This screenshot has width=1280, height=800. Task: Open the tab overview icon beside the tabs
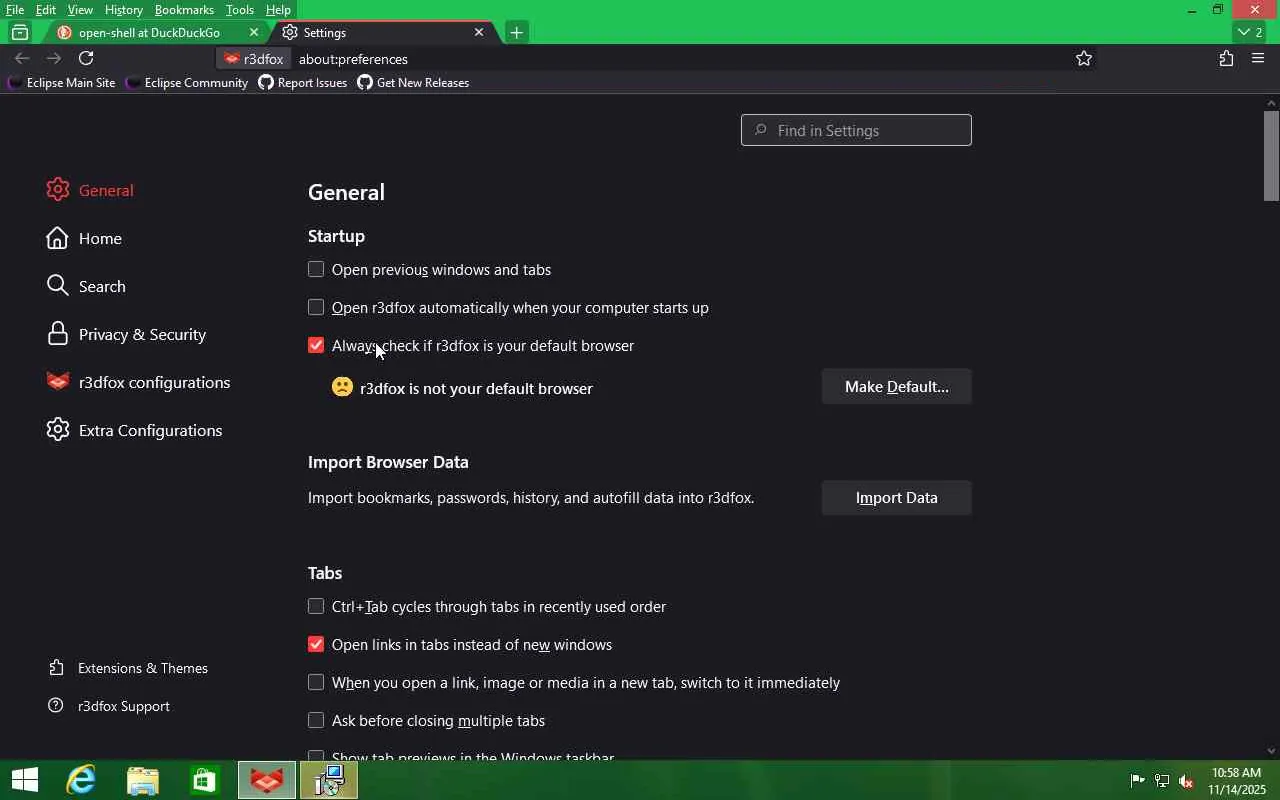tap(20, 32)
